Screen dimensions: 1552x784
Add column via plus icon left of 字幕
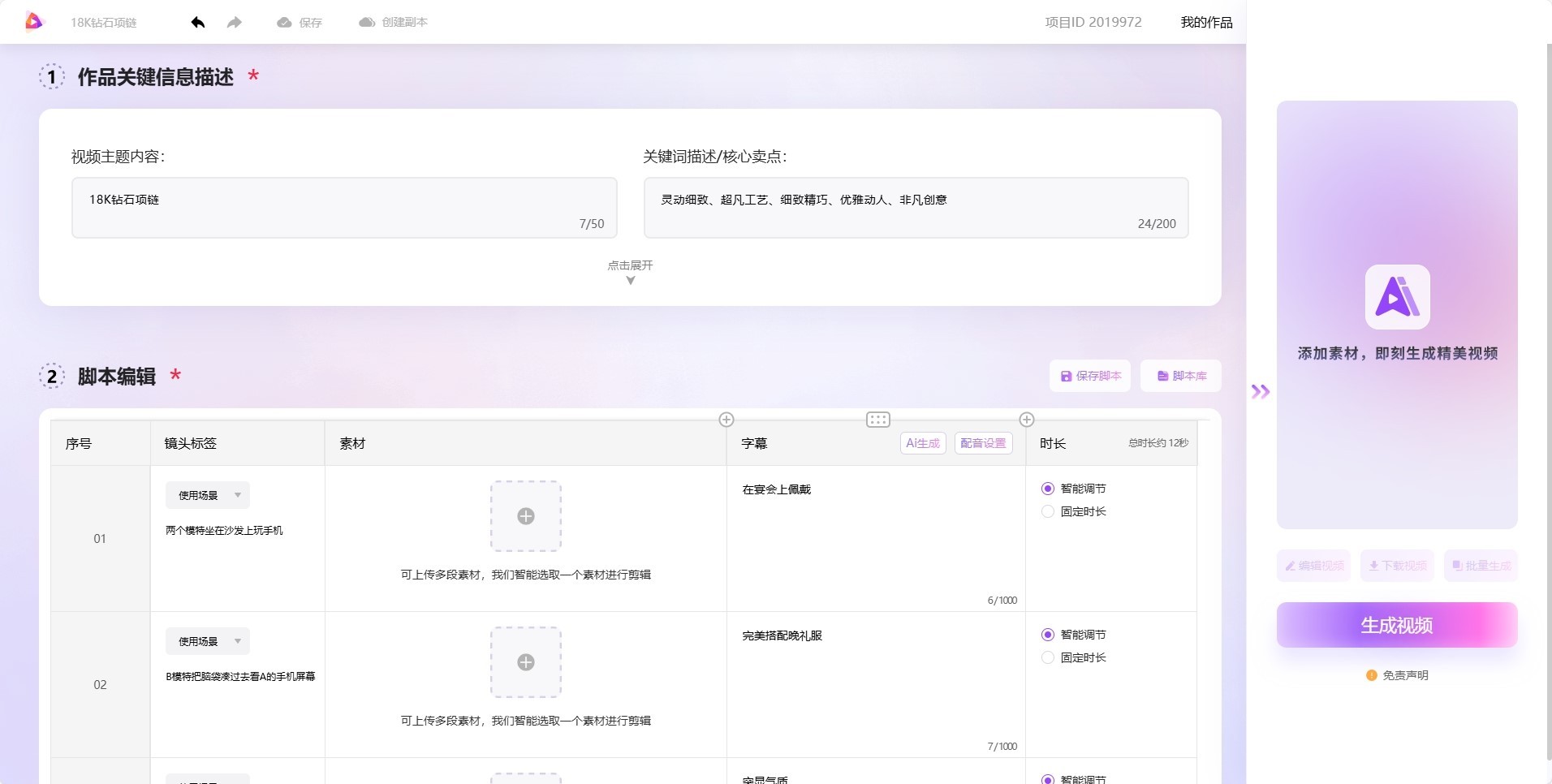click(726, 420)
